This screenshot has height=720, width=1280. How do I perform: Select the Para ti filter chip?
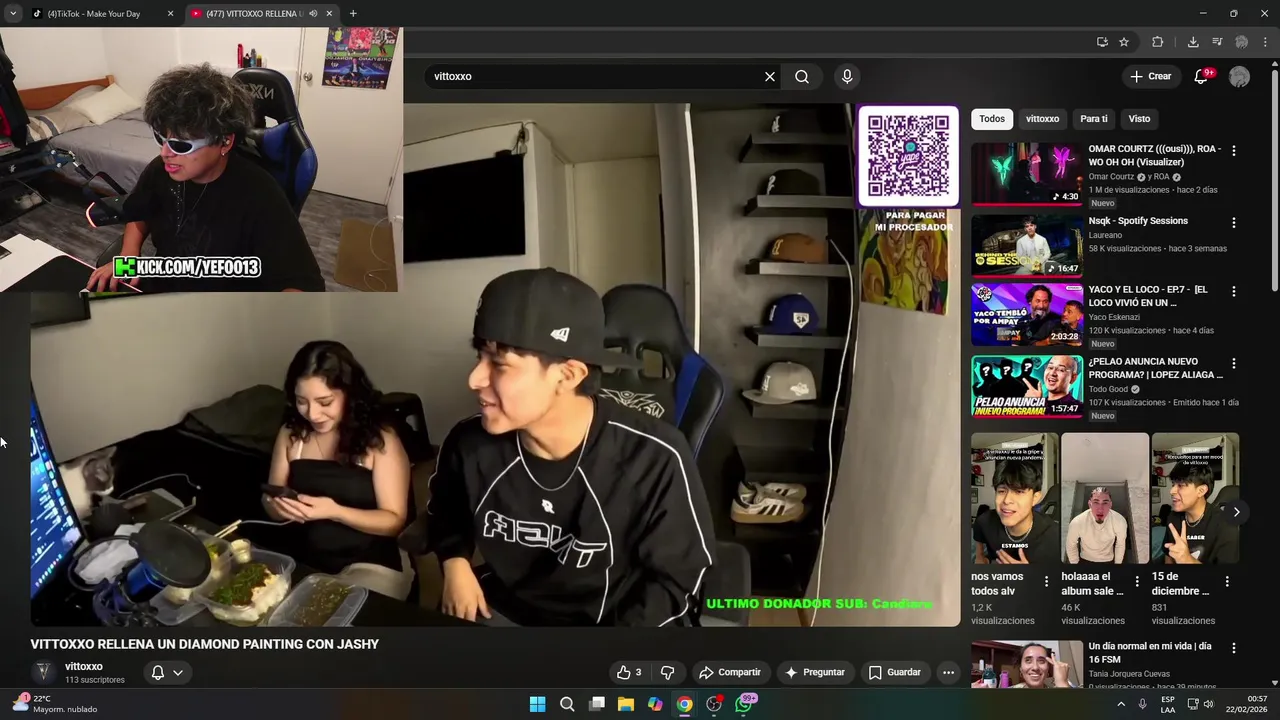[x=1093, y=118]
